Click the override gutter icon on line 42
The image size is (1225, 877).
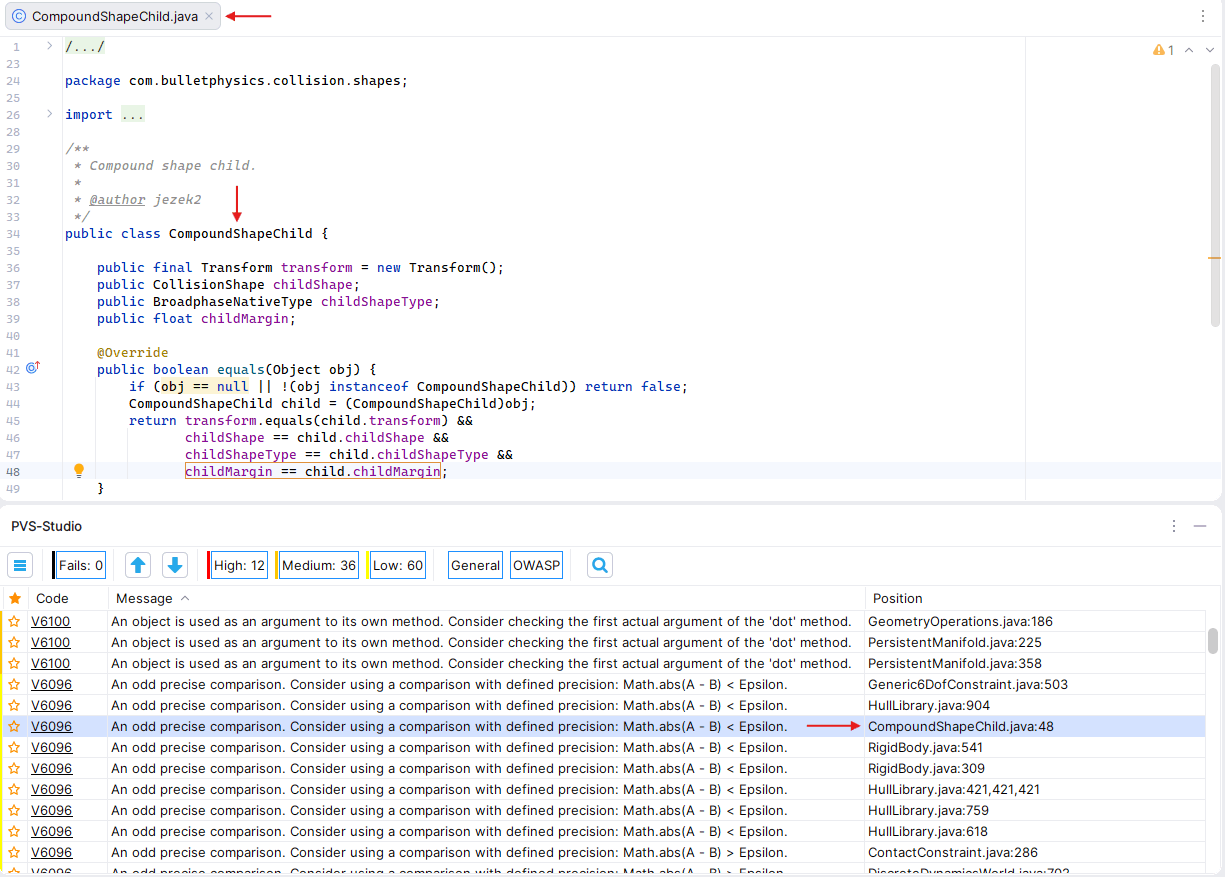(x=32, y=368)
